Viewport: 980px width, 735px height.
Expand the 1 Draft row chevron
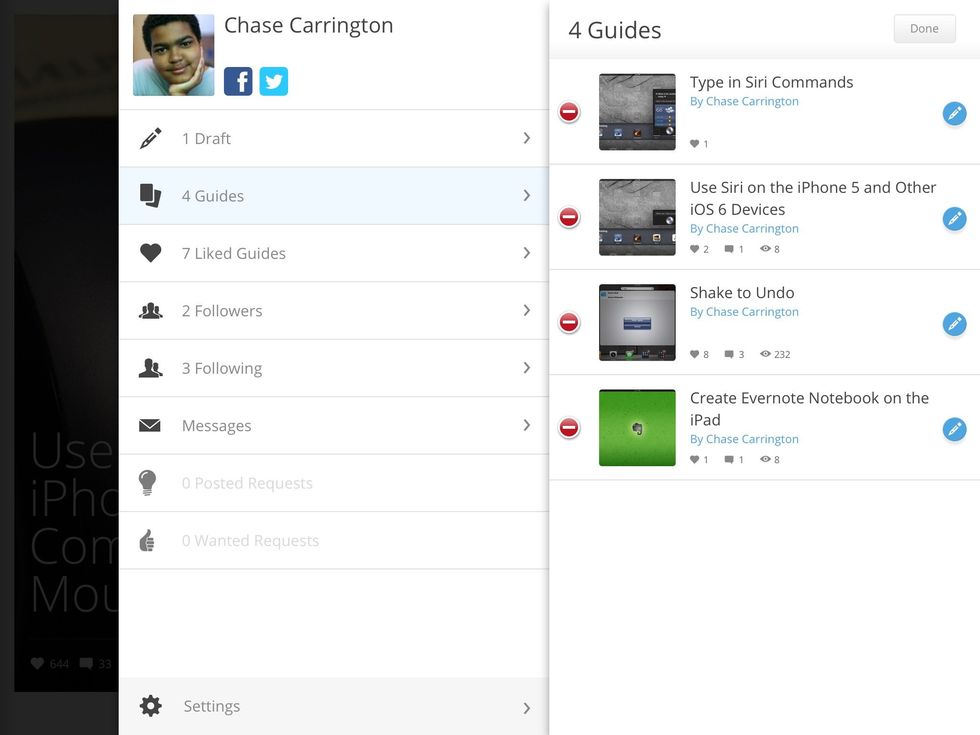(x=526, y=138)
